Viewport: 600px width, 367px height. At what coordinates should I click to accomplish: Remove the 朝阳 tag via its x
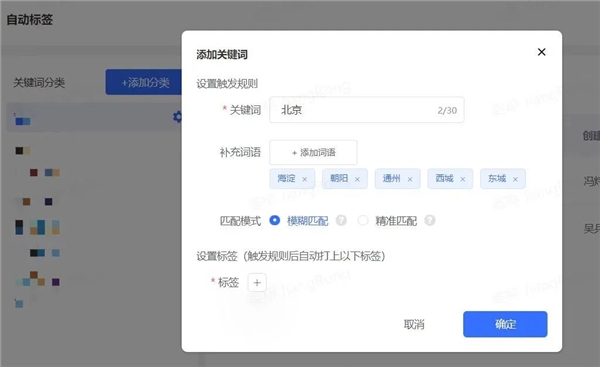(357, 179)
